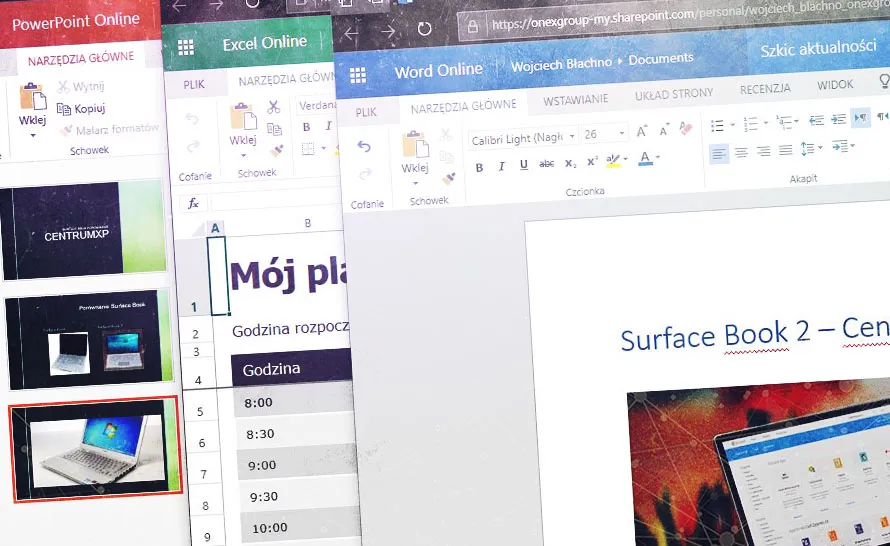The image size is (890, 546).
Task: Open NARZĘDZIA GŁÓWNE tab in PowerPoint Online
Action: [81, 58]
